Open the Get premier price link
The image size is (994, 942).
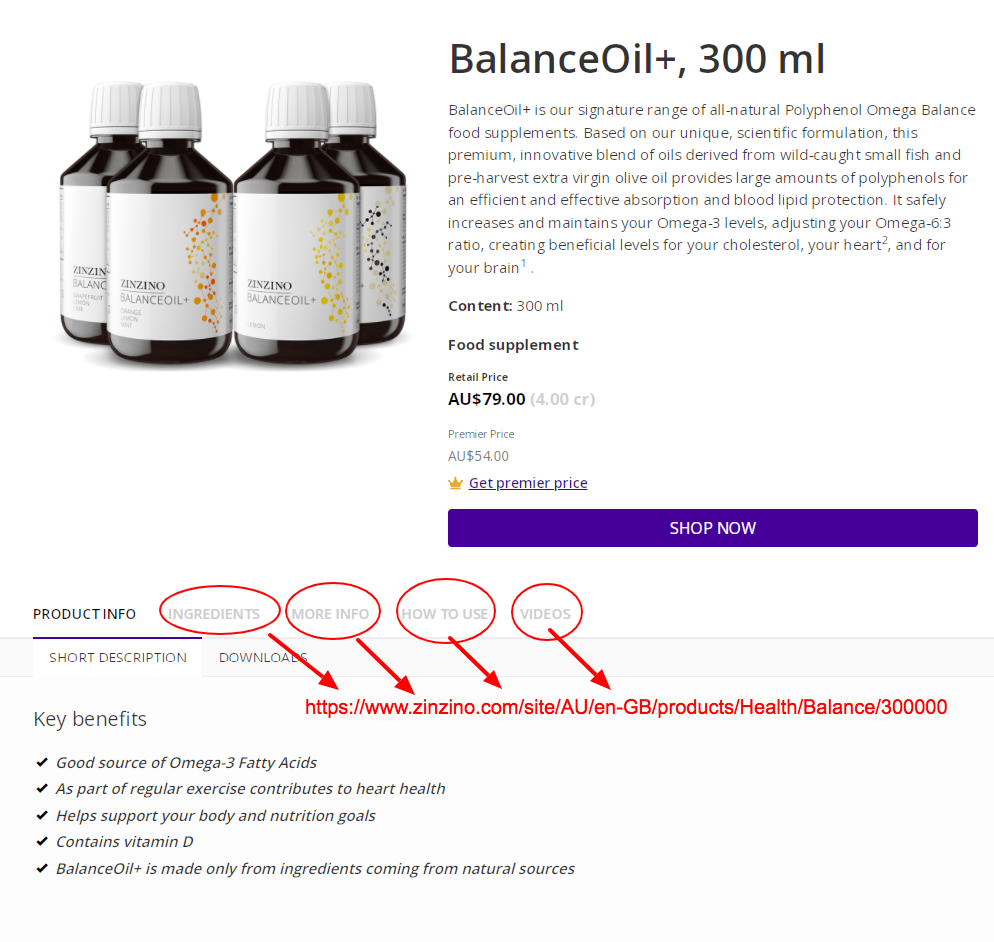(x=528, y=483)
